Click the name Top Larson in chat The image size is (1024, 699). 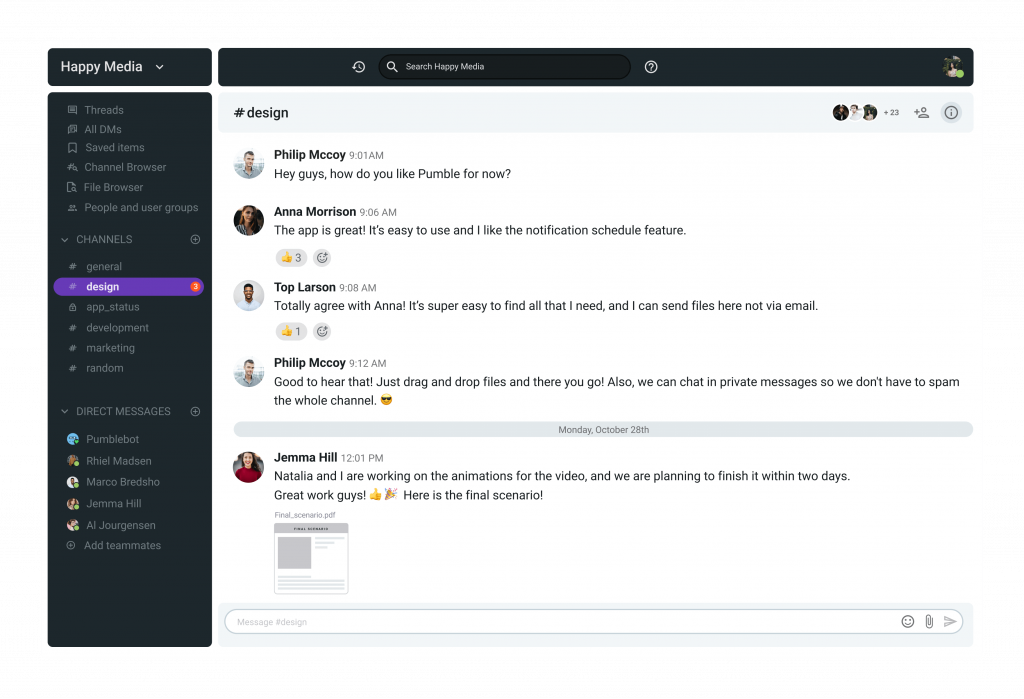[x=304, y=287]
